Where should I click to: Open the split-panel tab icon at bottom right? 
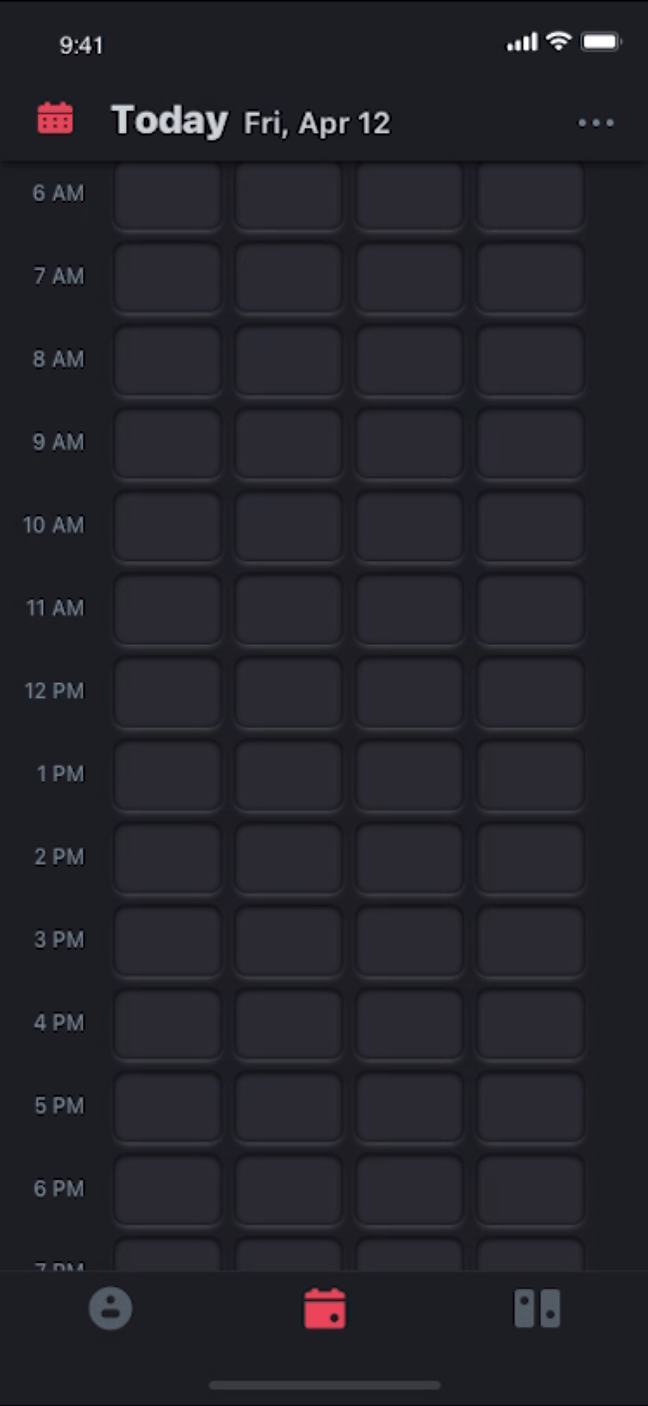pos(537,1308)
